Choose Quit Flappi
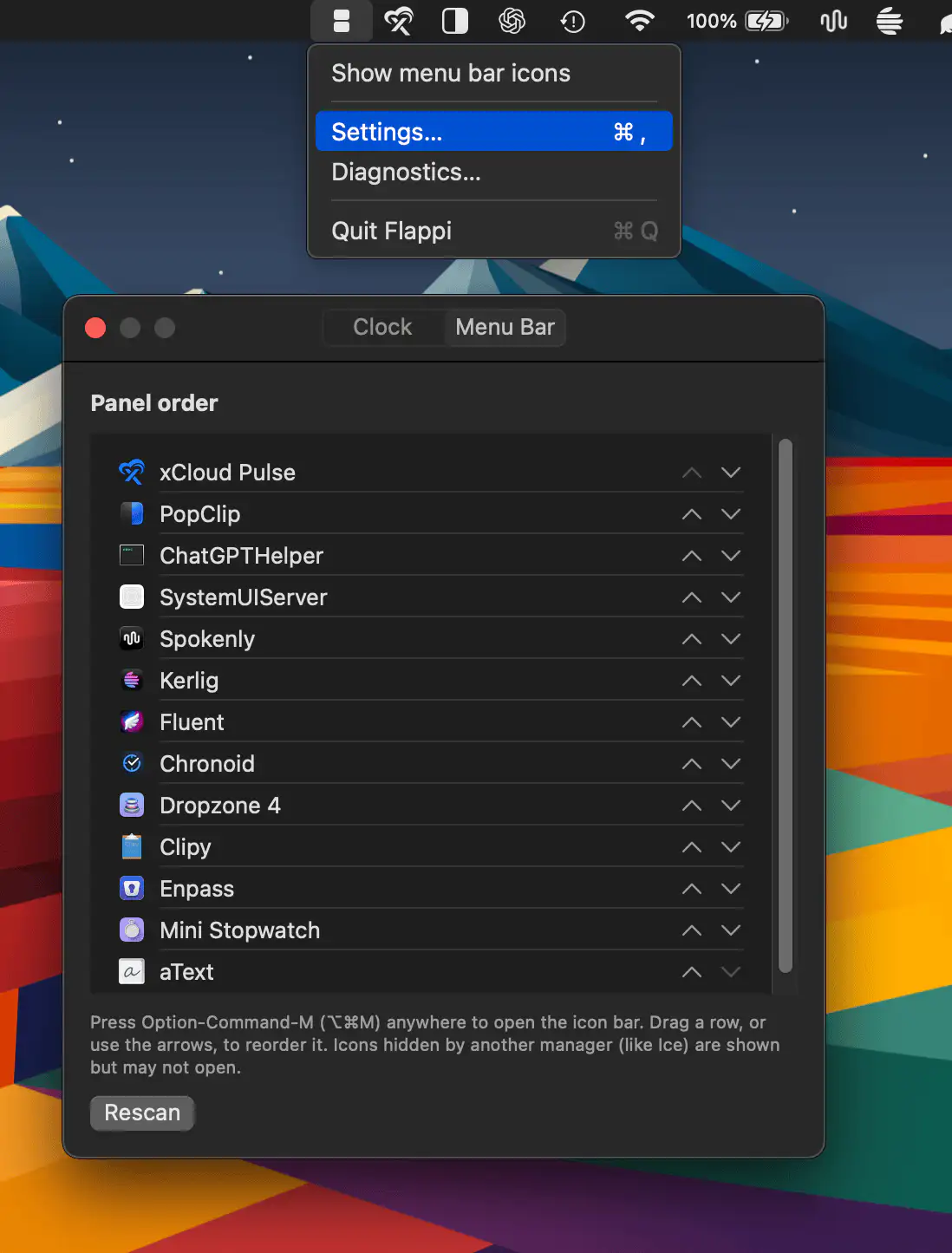Viewport: 952px width, 1253px height. pyautogui.click(x=494, y=231)
